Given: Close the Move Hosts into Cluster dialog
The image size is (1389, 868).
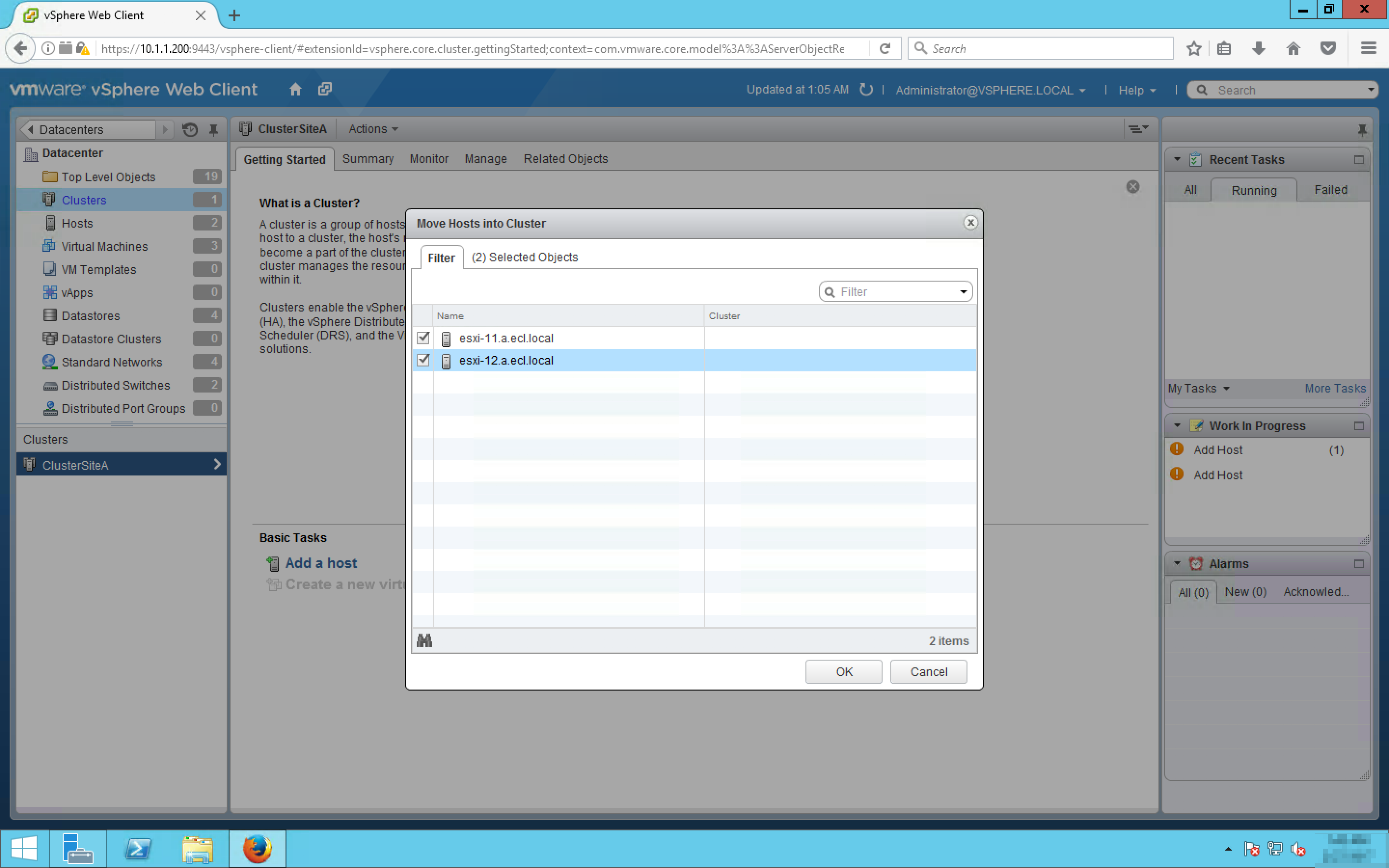Looking at the screenshot, I should [970, 223].
